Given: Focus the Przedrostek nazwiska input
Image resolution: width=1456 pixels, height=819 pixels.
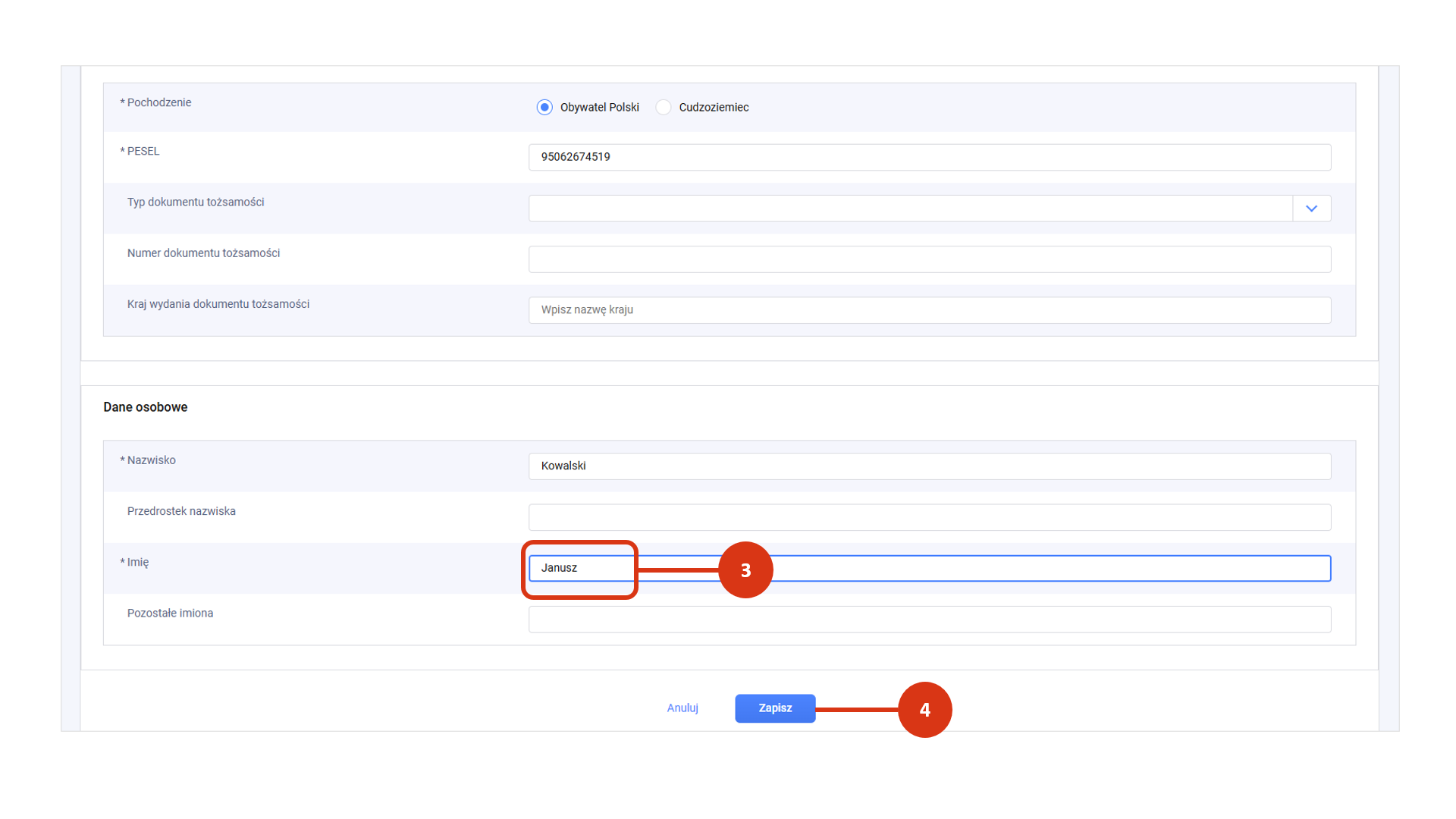Looking at the screenshot, I should point(929,517).
